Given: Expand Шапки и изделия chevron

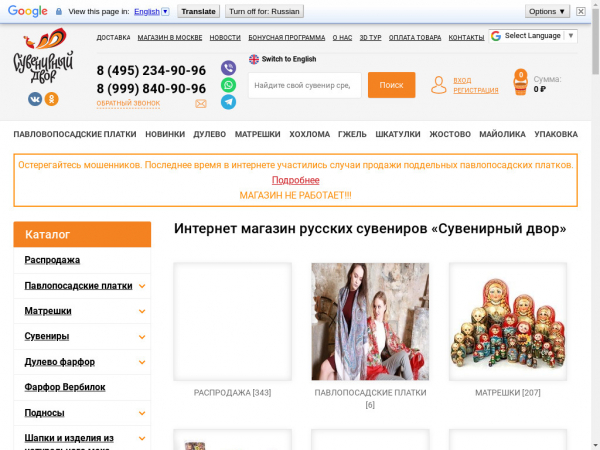Looking at the screenshot, I should click(142, 439).
